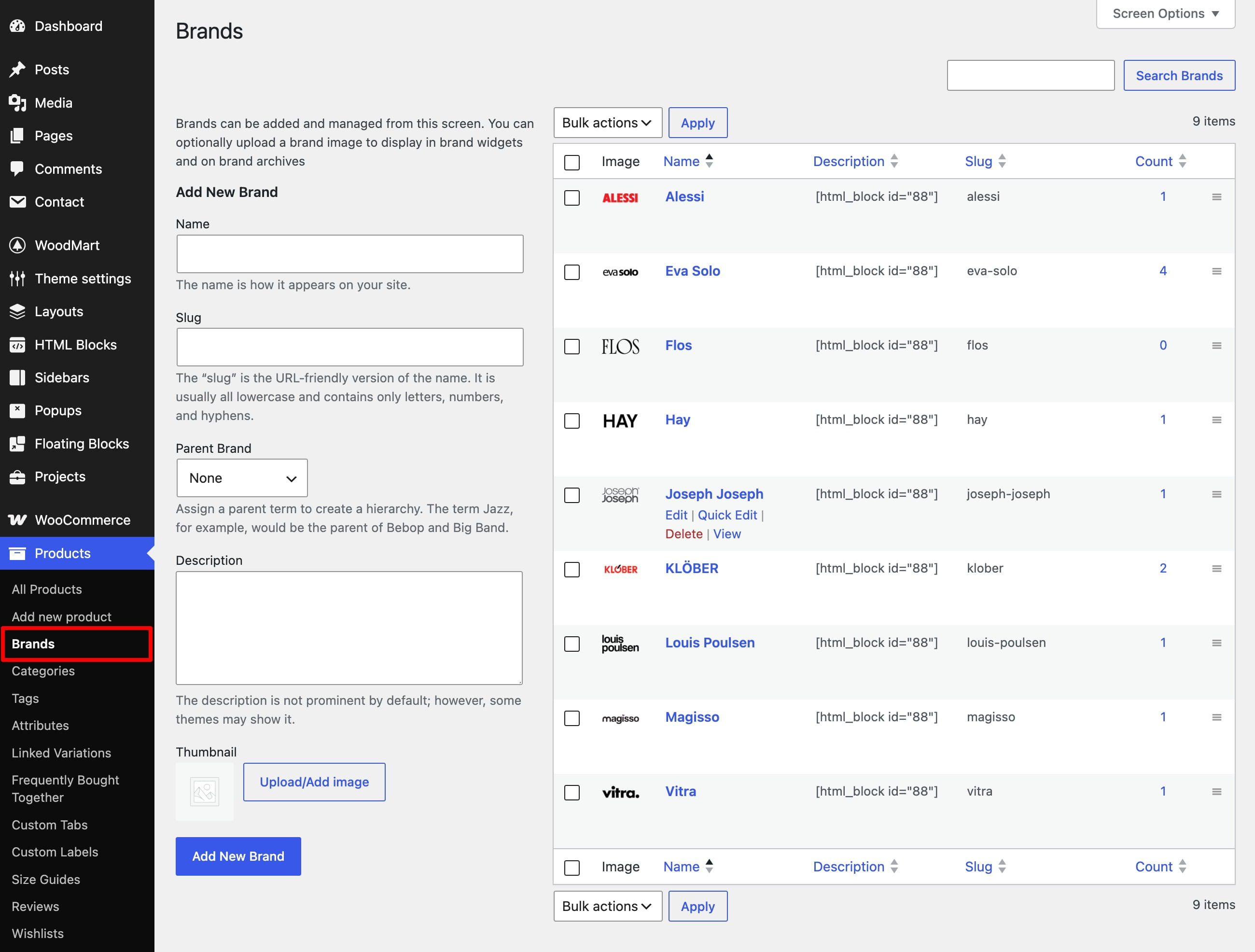Screen dimensions: 1255x952
Task: Open the Size Guides submenu item
Action: [x=45, y=880]
